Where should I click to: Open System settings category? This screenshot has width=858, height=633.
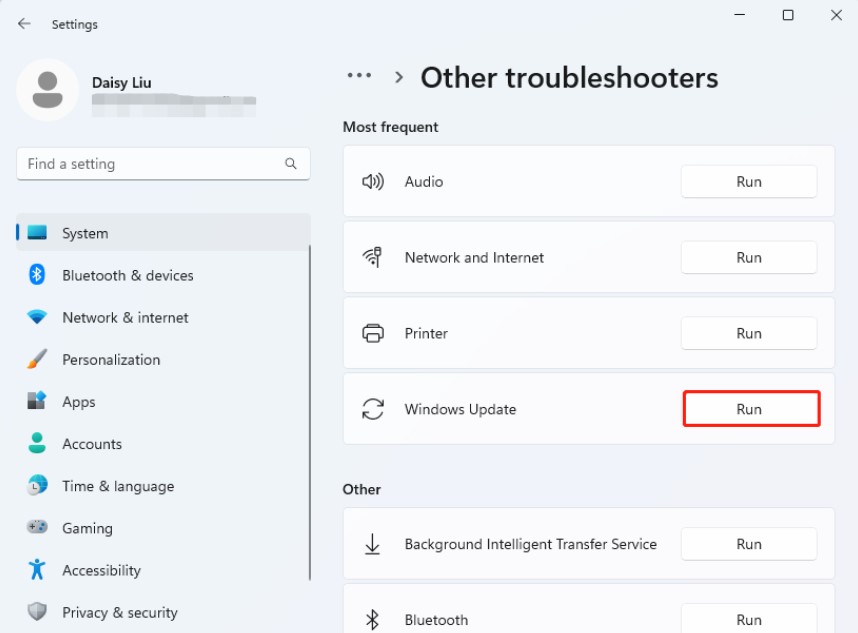point(163,233)
